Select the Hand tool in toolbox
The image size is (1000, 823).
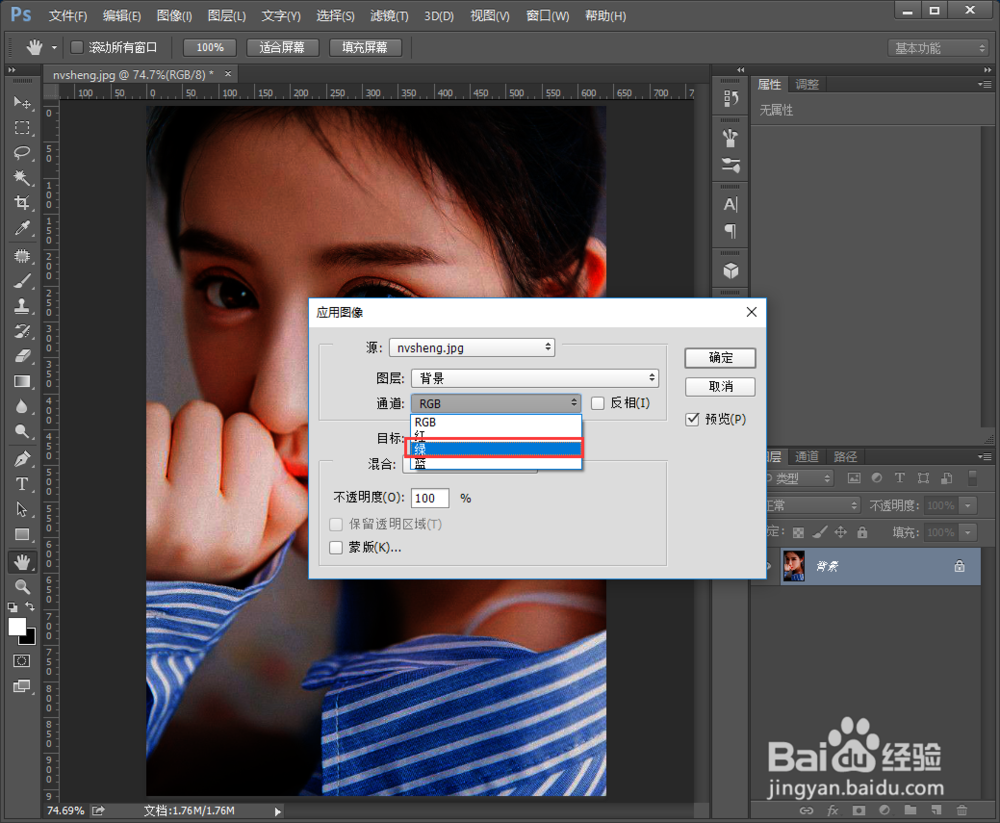pos(22,562)
